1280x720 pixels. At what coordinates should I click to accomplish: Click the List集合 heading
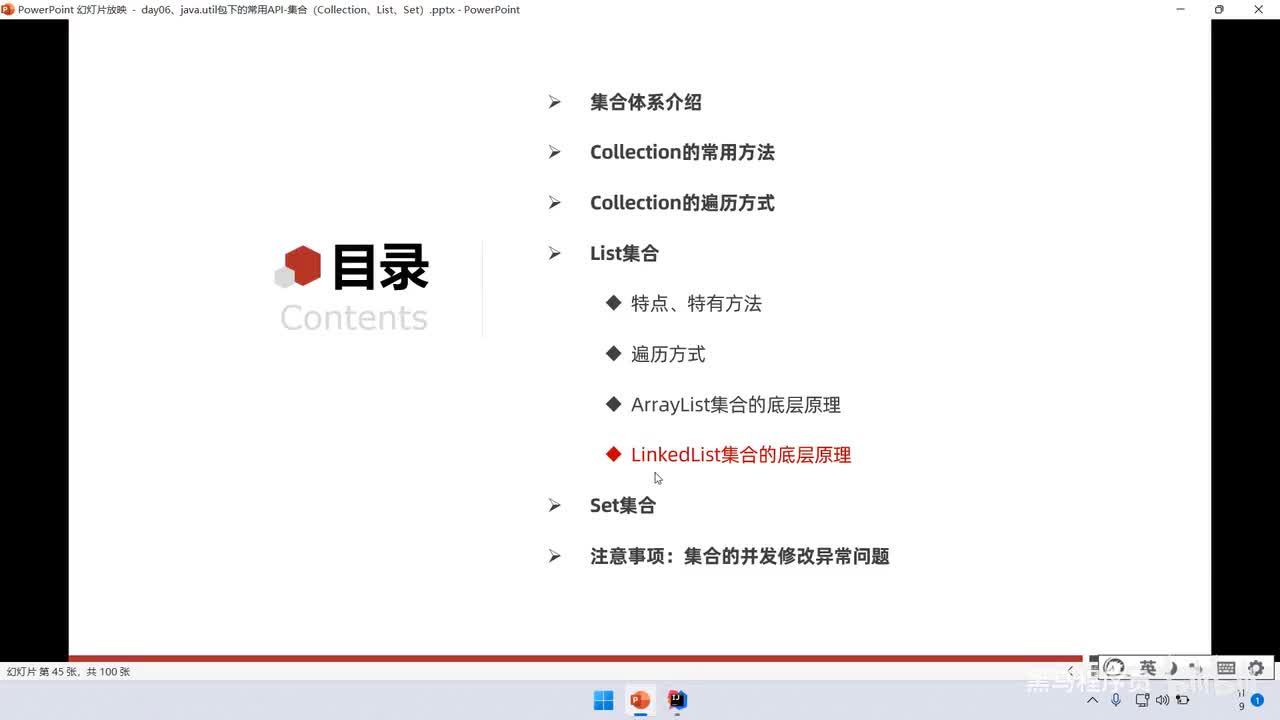(x=624, y=253)
